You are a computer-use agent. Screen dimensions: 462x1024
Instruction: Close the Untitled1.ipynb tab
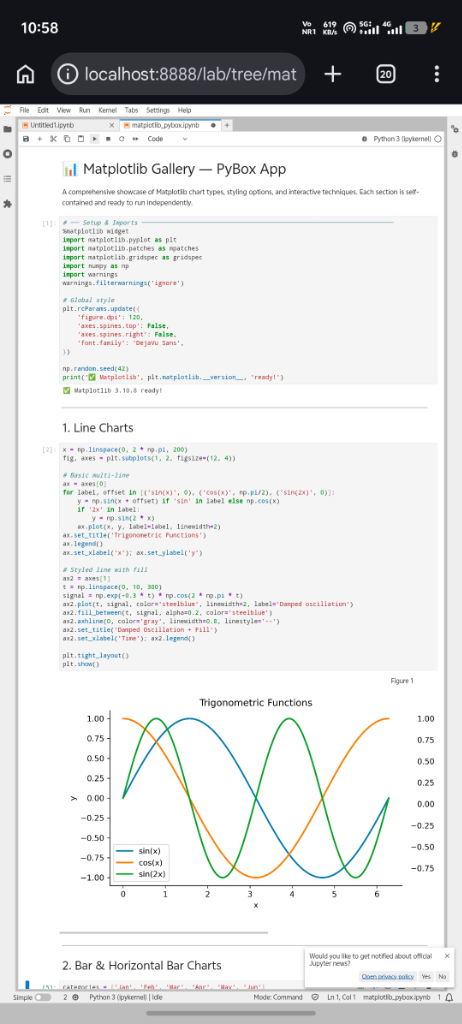111,124
